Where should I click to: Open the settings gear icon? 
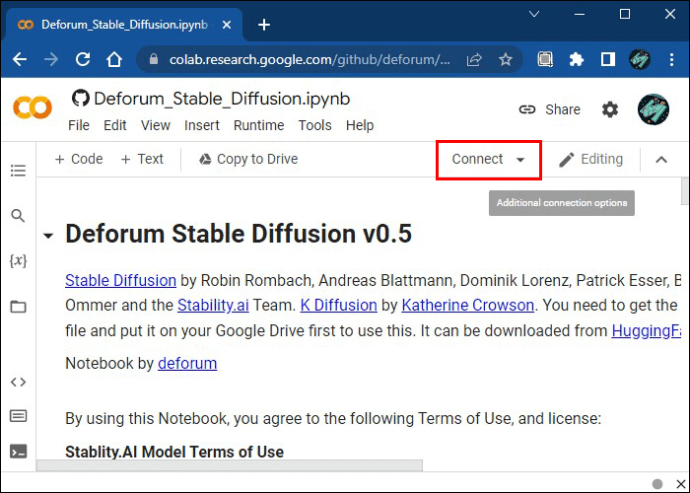point(609,109)
